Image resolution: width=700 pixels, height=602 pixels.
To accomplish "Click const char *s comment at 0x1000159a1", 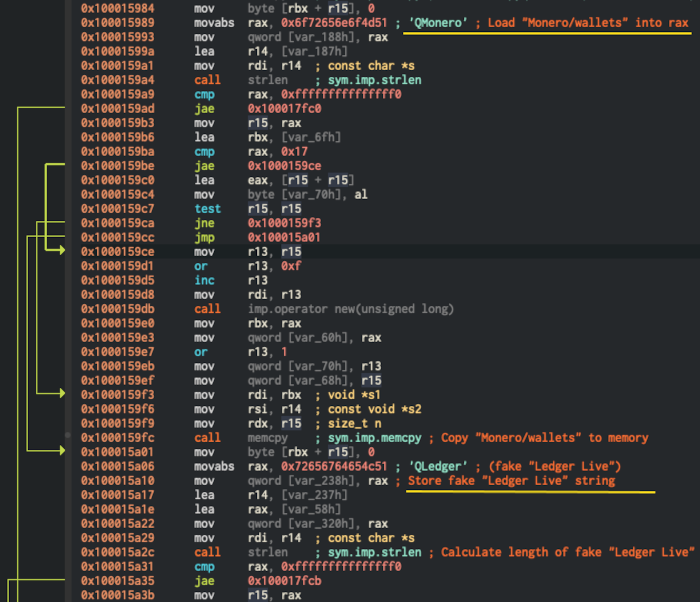I will pyautogui.click(x=371, y=66).
